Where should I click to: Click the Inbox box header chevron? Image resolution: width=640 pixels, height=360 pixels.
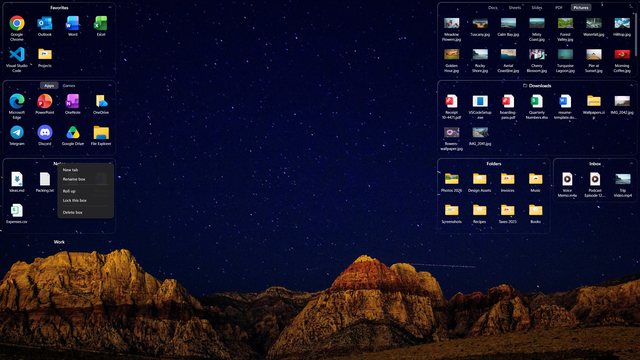pos(631,164)
